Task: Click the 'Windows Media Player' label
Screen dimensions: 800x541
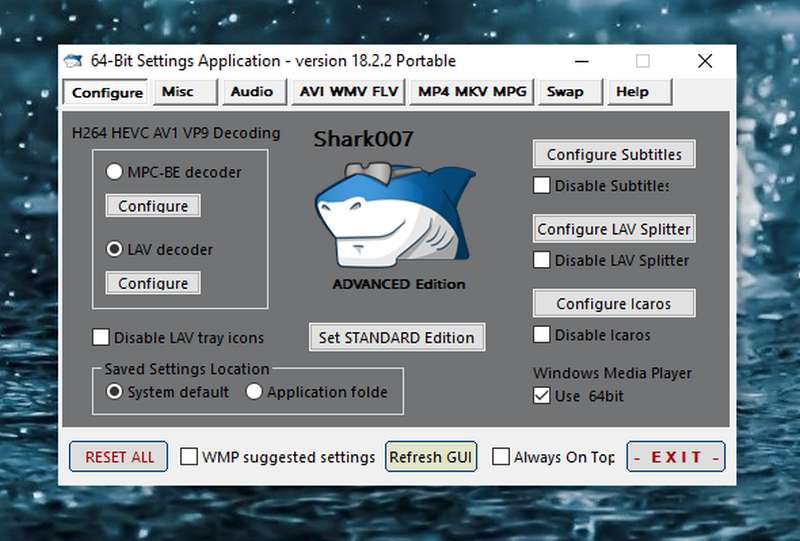Action: [612, 373]
